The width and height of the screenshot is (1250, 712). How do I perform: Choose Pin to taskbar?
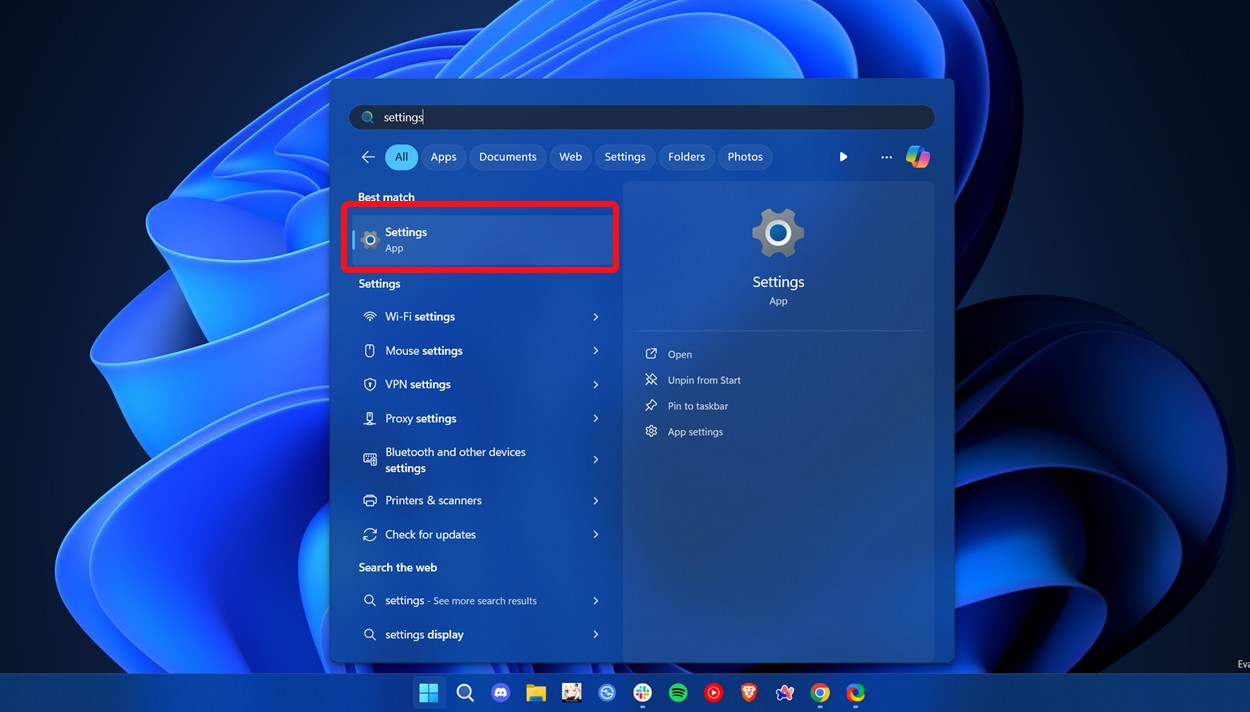point(698,407)
